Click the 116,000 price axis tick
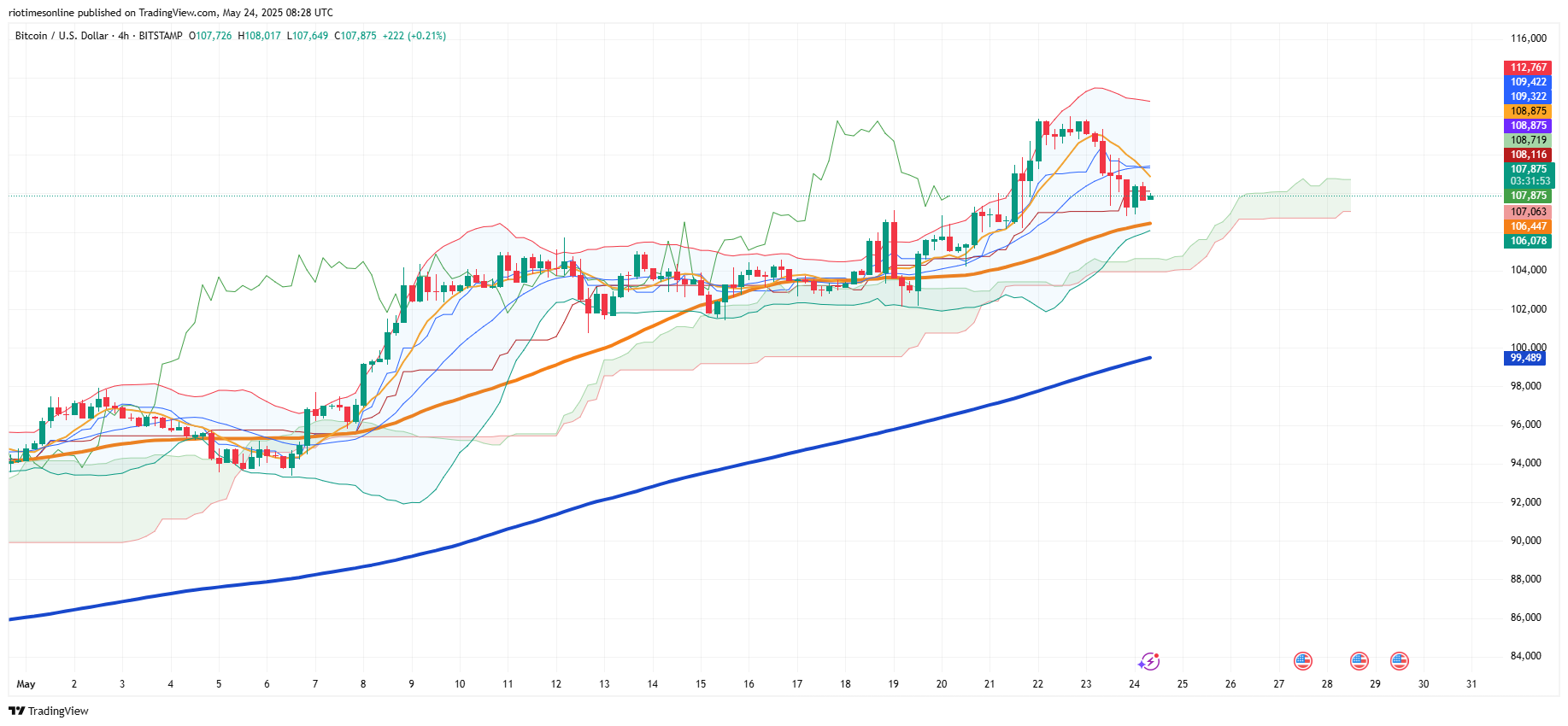Viewport: 1568px width, 726px height. (x=1529, y=38)
